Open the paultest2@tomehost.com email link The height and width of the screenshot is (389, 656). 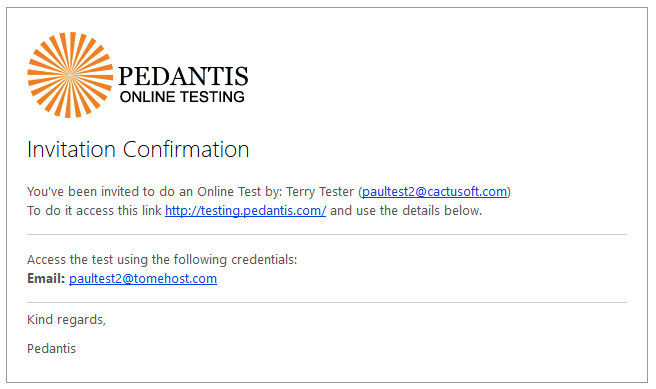[143, 279]
